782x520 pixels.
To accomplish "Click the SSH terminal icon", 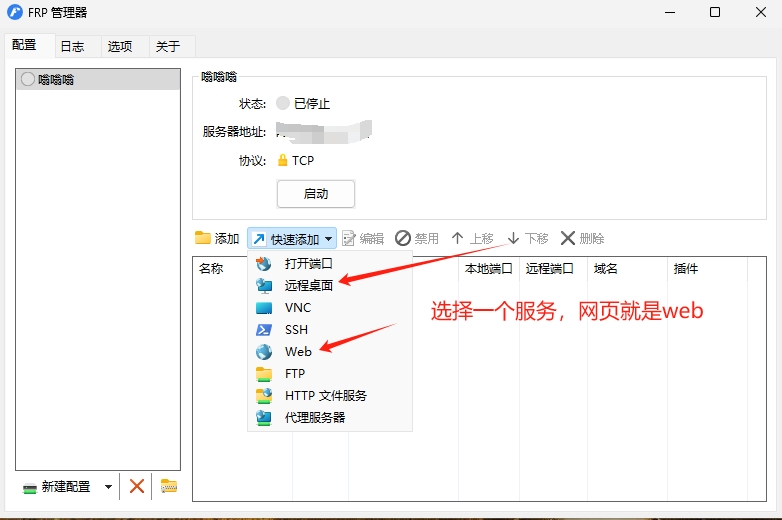I will pos(264,330).
